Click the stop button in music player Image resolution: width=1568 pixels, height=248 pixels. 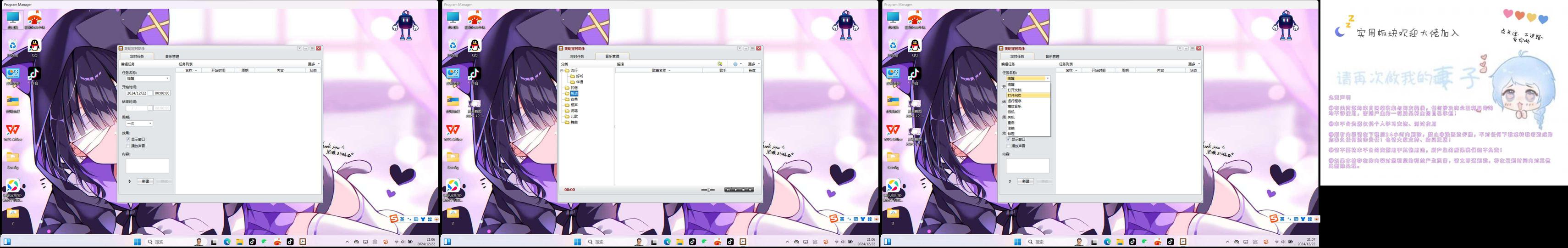[x=743, y=190]
